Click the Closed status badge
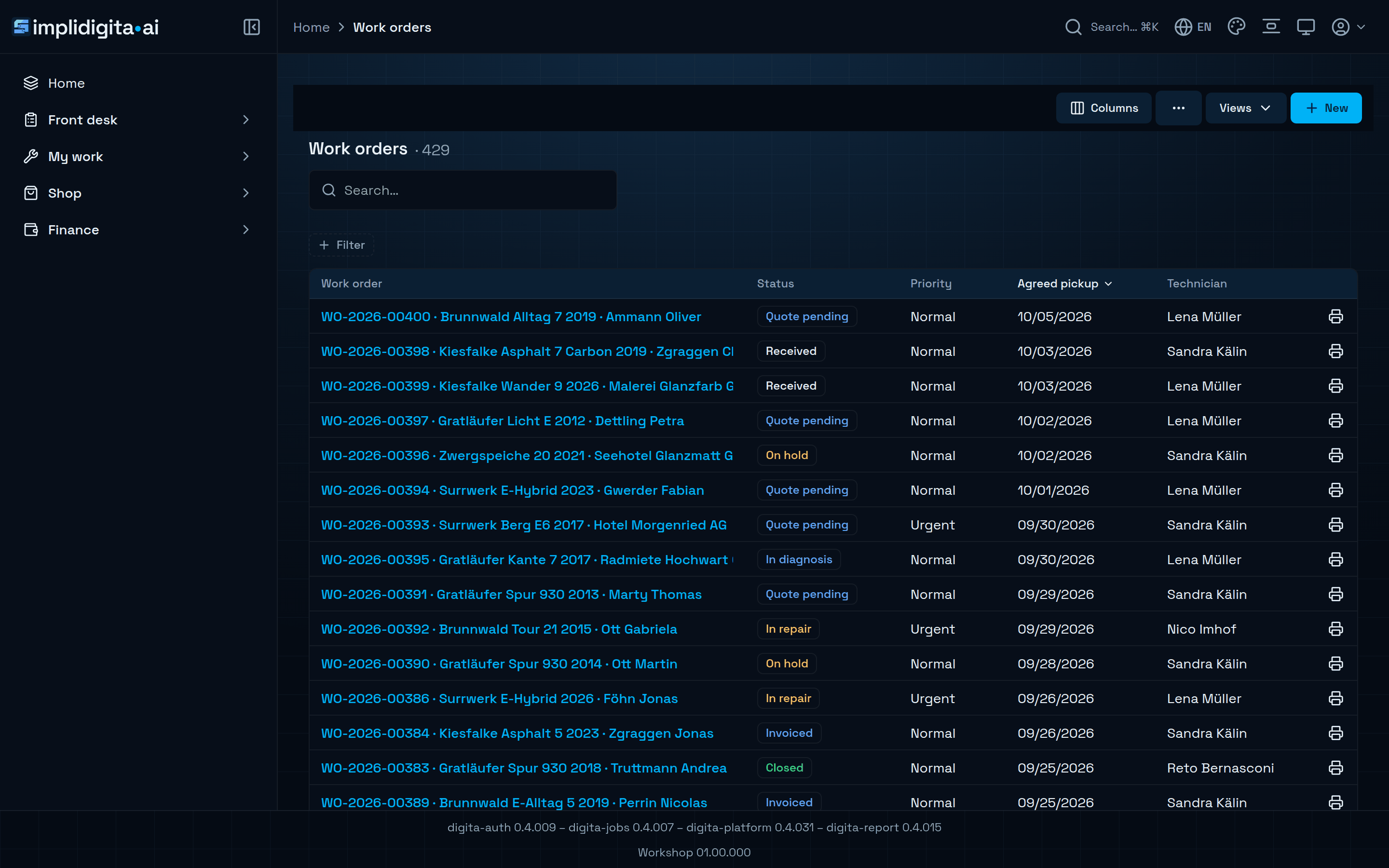Screen dimensions: 1389x868 pos(784,768)
